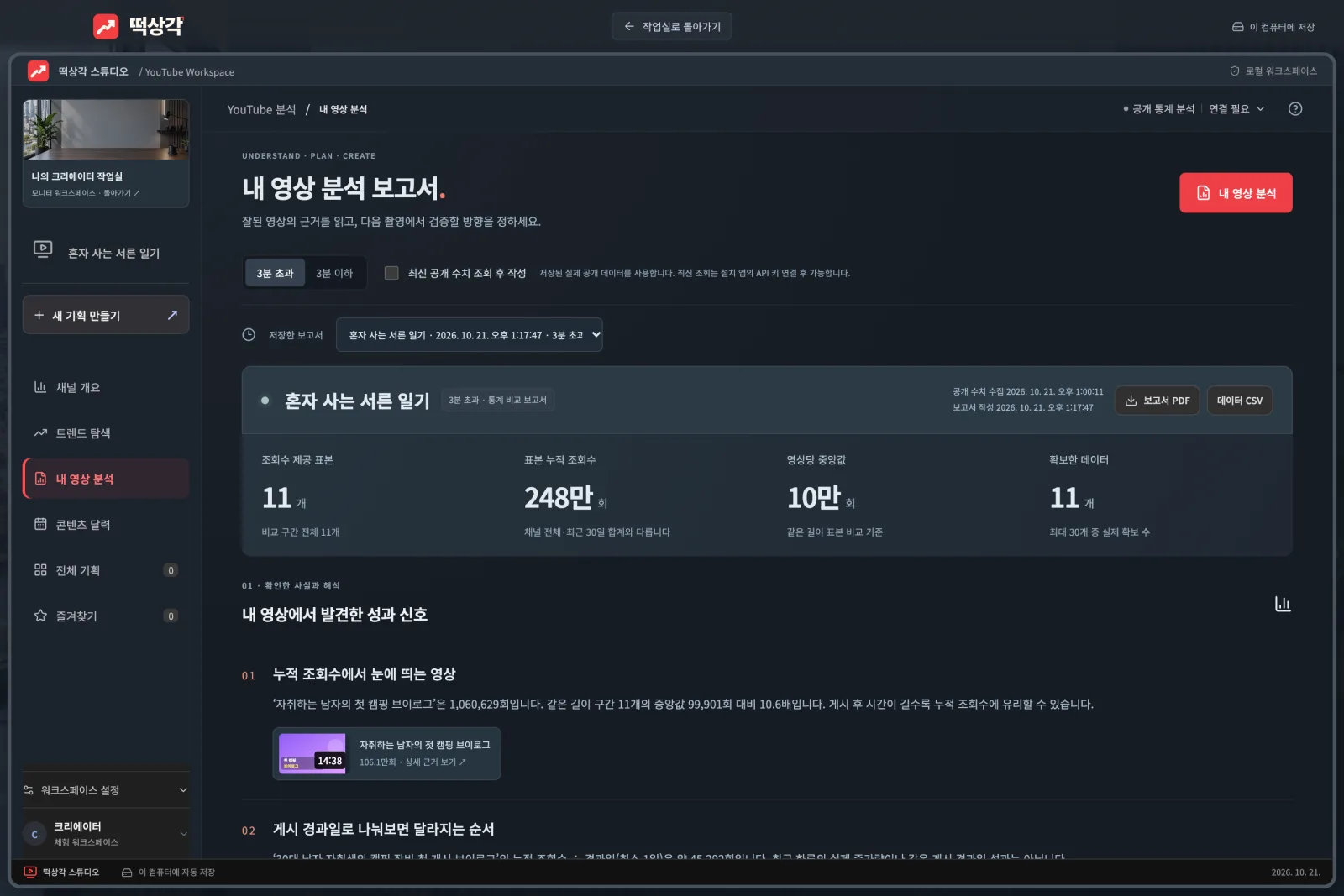The width and height of the screenshot is (1344, 896).
Task: Open 트렌드 탐색 in sidebar
Action: click(x=106, y=433)
